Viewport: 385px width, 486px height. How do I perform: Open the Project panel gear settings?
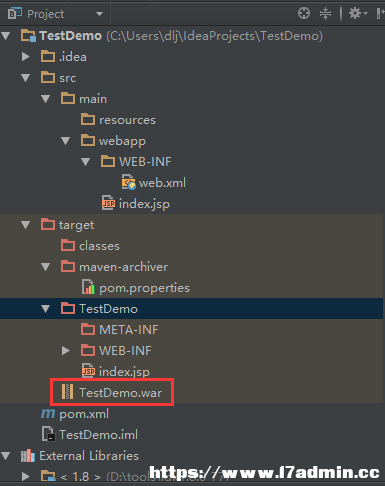tap(358, 14)
